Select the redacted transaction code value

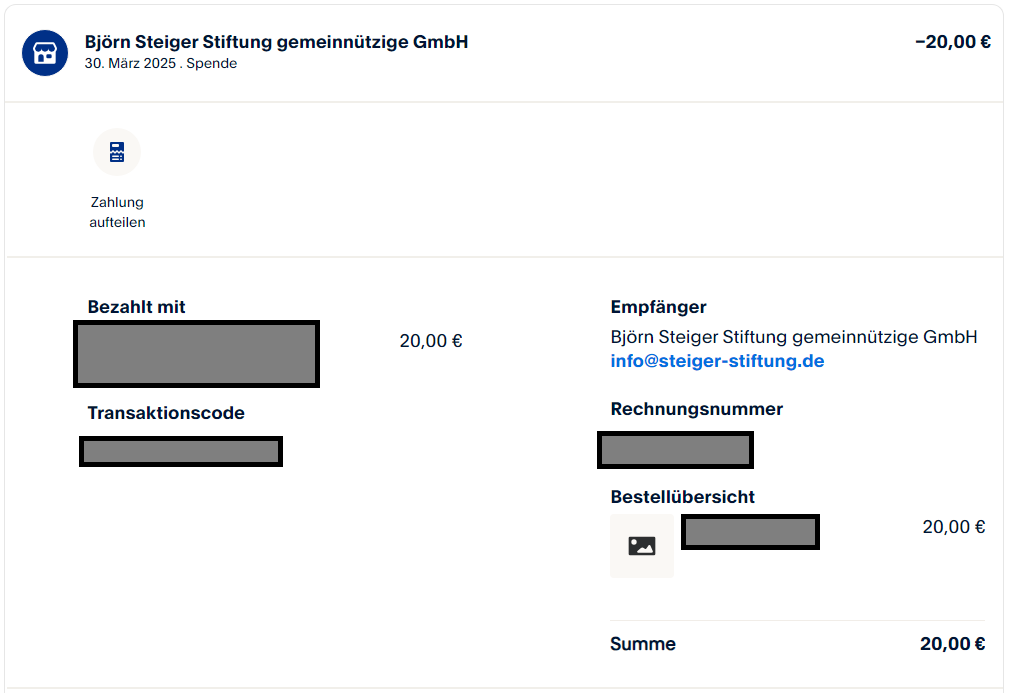pyautogui.click(x=181, y=451)
